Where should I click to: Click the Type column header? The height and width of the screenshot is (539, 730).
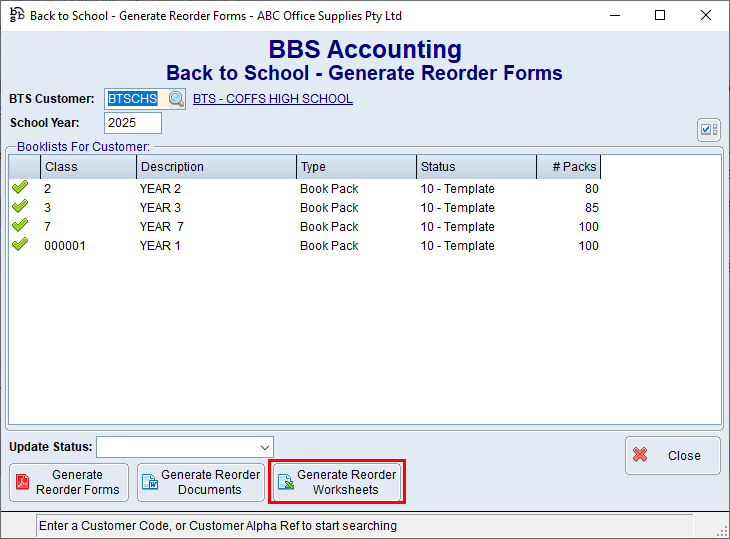click(356, 167)
